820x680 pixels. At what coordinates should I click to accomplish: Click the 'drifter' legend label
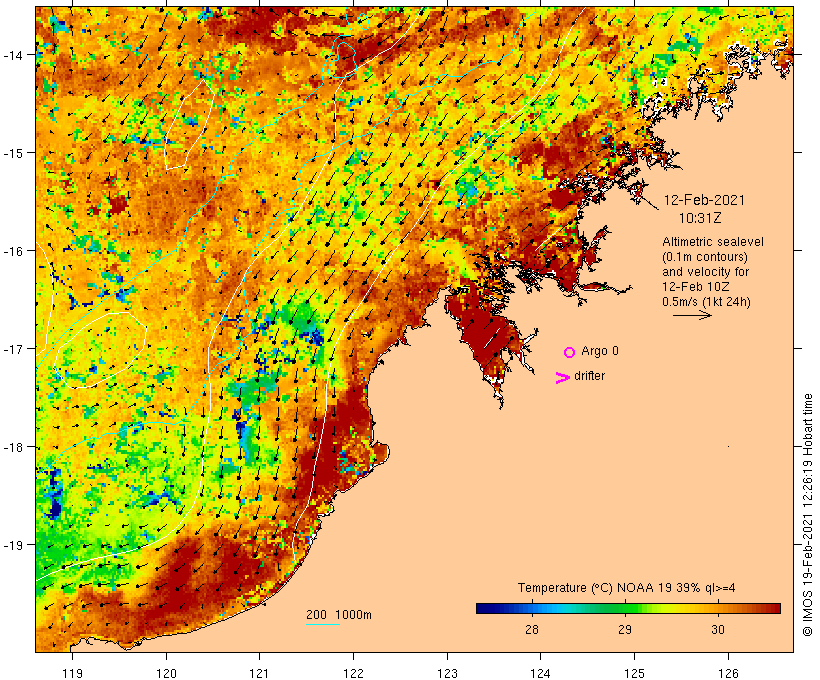click(589, 376)
